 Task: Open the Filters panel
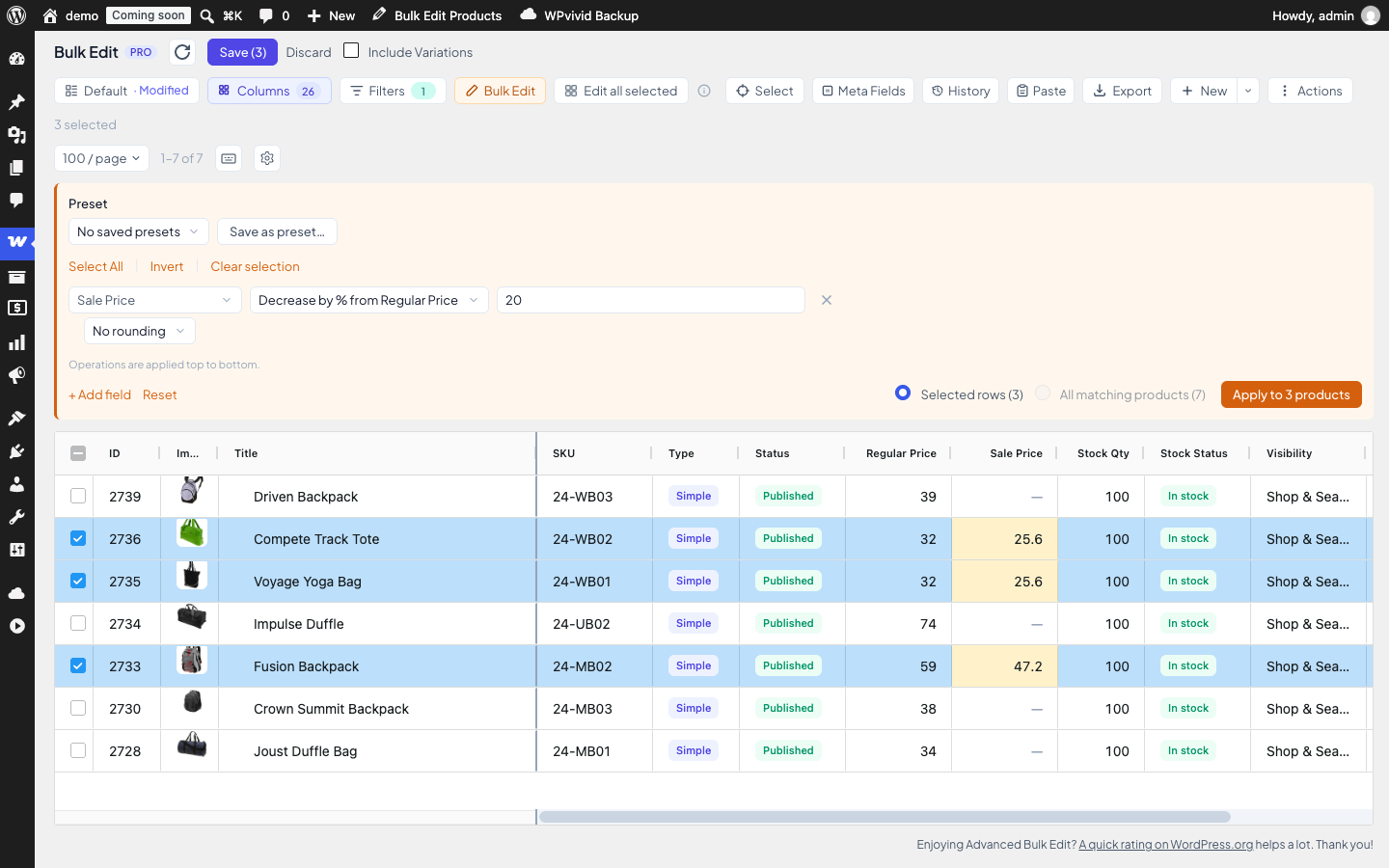[x=393, y=91]
